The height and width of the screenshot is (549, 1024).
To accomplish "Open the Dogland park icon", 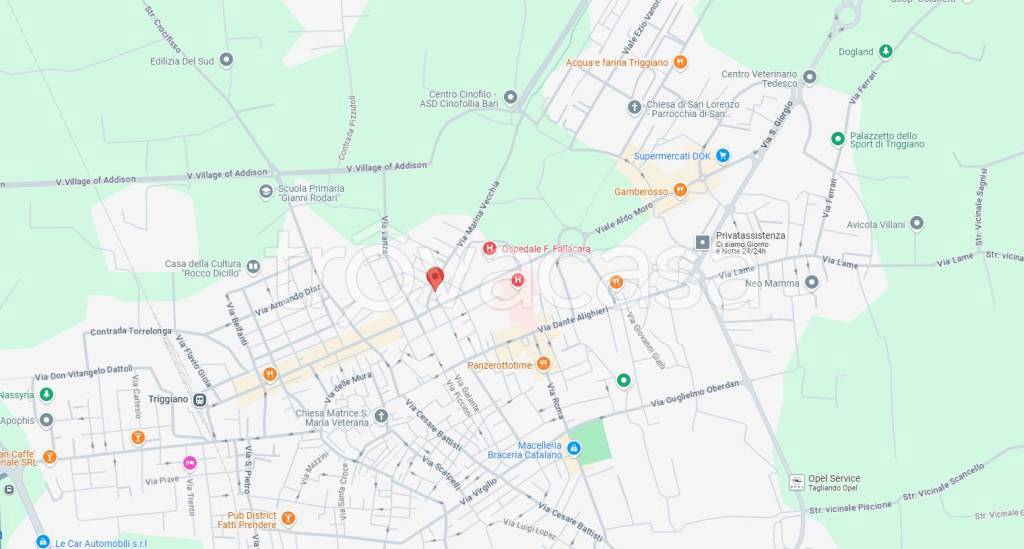I will click(885, 51).
